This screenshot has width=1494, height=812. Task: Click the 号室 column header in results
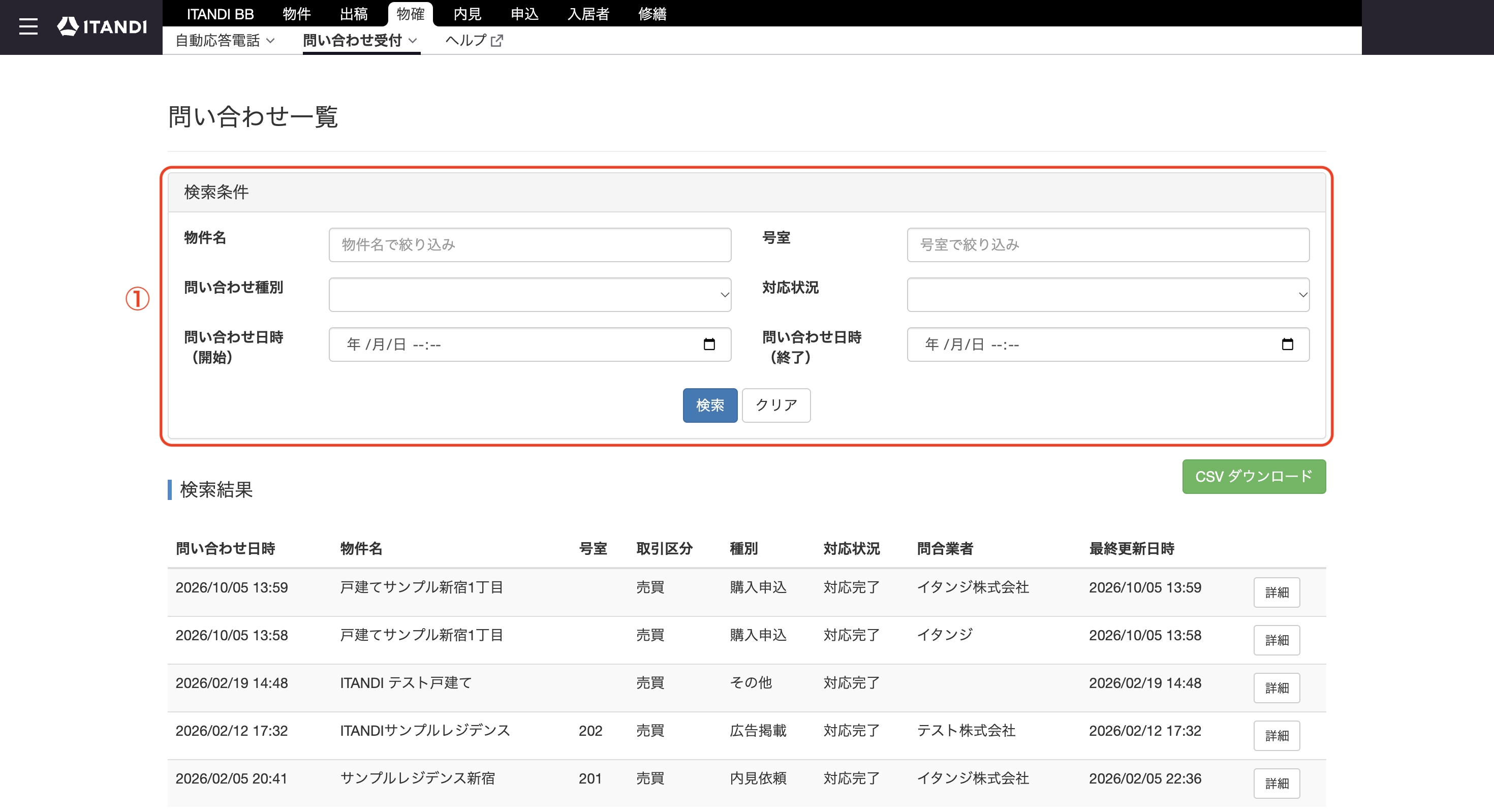click(593, 549)
